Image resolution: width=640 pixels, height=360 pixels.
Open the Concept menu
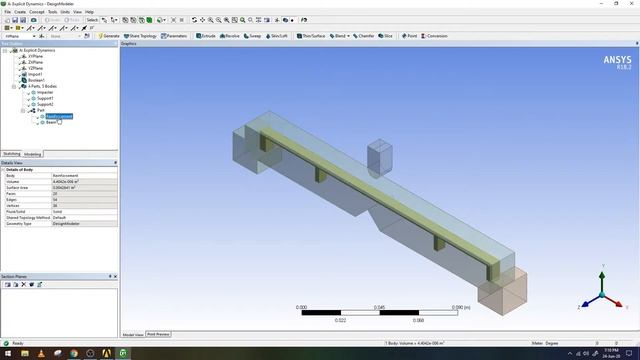[37, 12]
